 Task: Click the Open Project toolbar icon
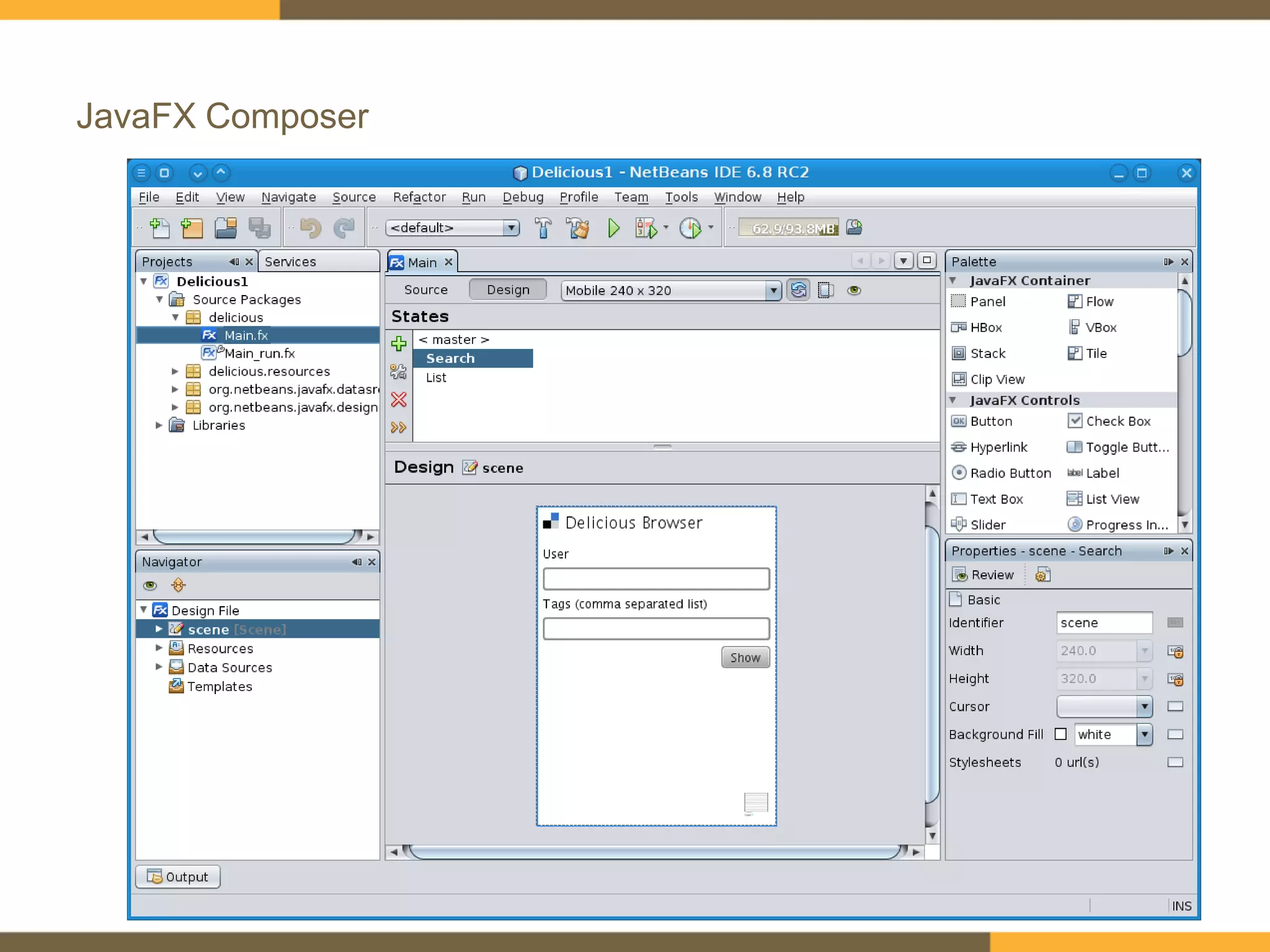pos(226,228)
